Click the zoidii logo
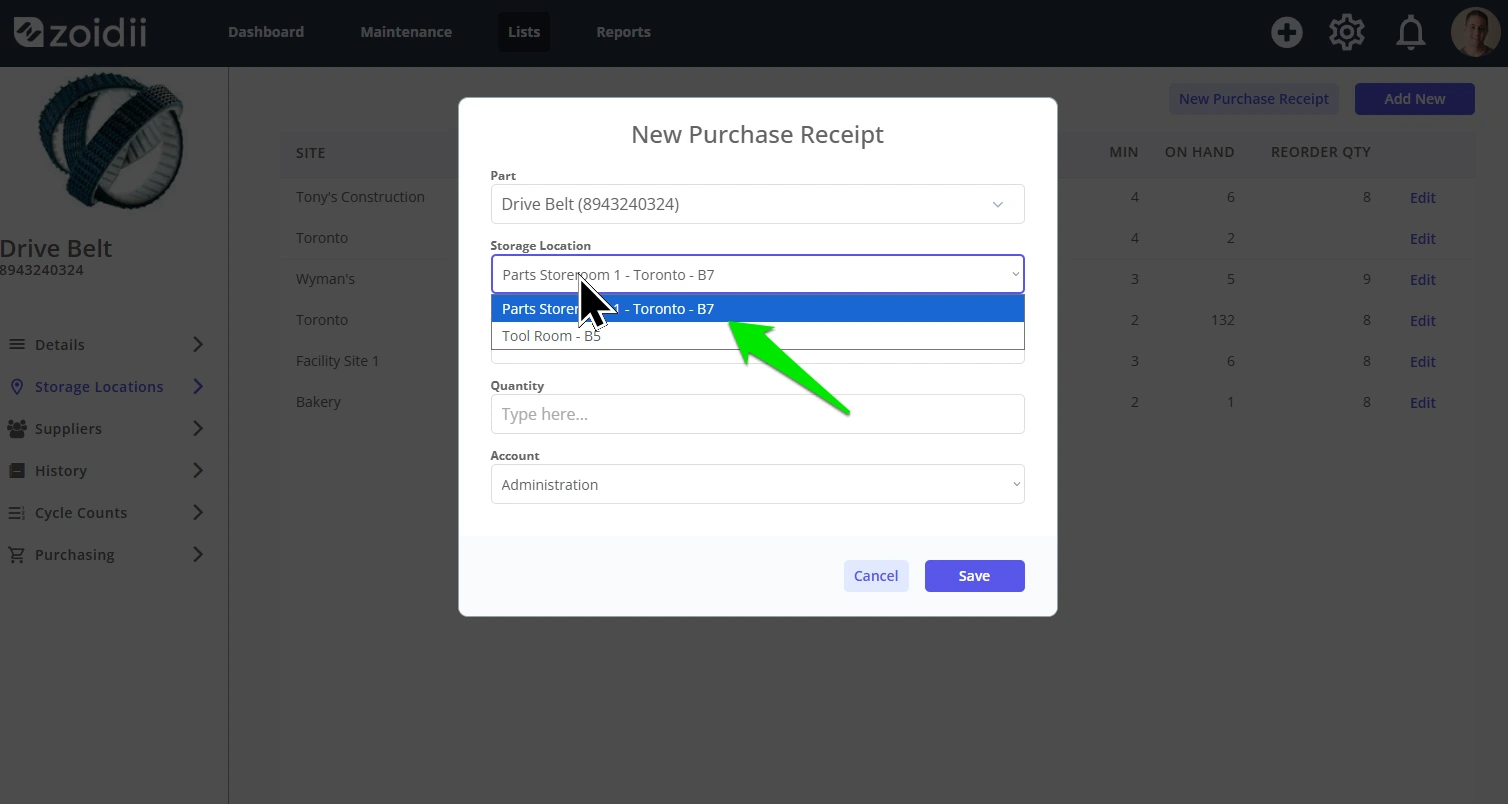This screenshot has height=804, width=1508. coord(80,32)
